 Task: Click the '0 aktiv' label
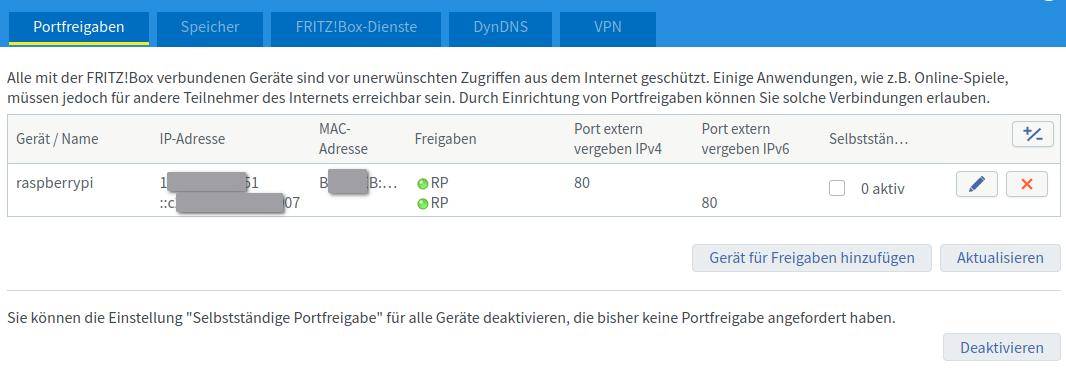point(882,189)
